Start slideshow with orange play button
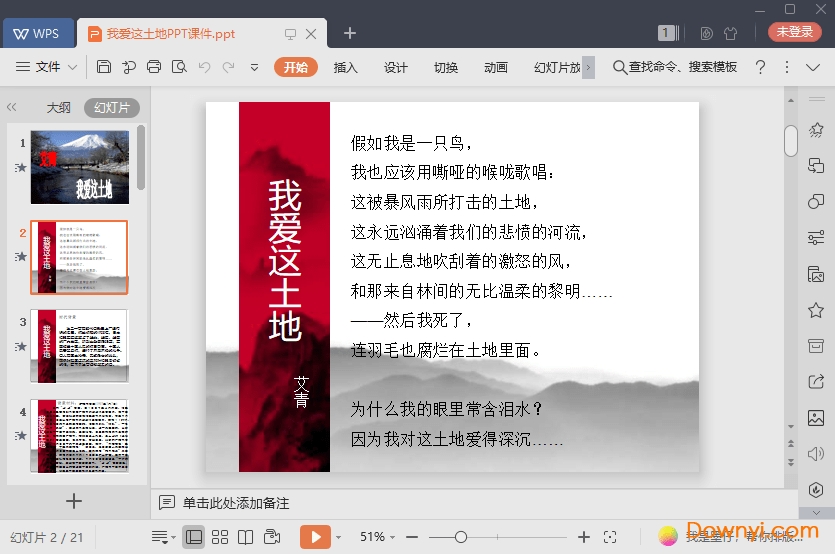The height and width of the screenshot is (554, 835). pos(315,537)
